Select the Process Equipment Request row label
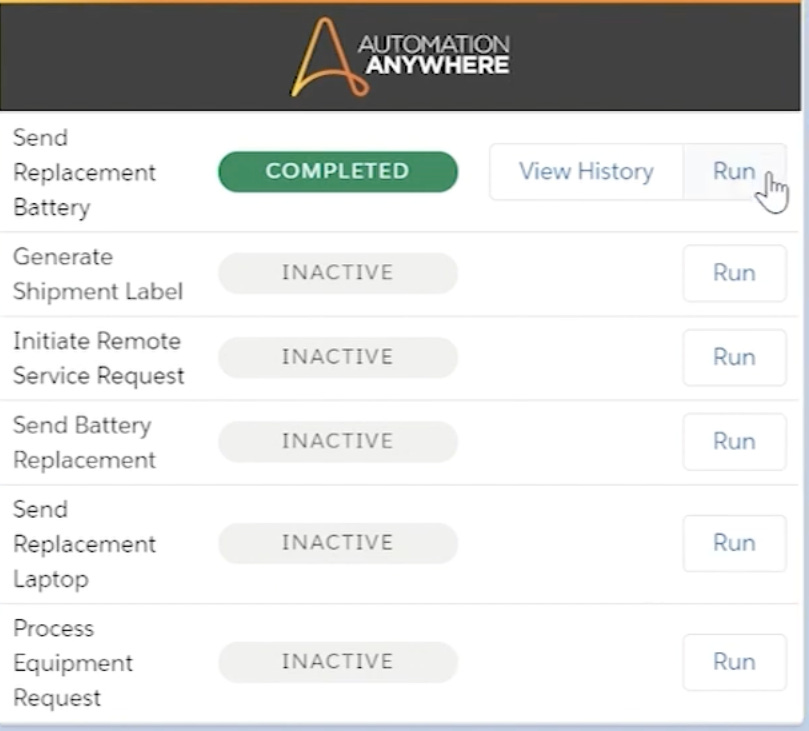The width and height of the screenshot is (809, 731). pos(72,661)
